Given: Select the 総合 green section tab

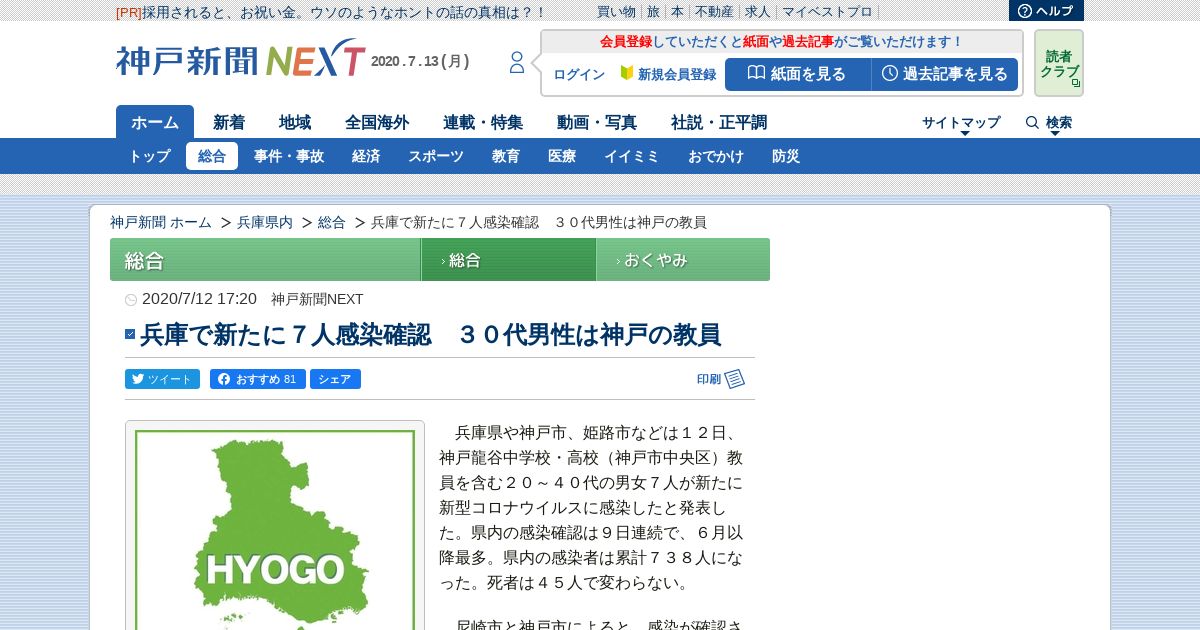Looking at the screenshot, I should [508, 260].
